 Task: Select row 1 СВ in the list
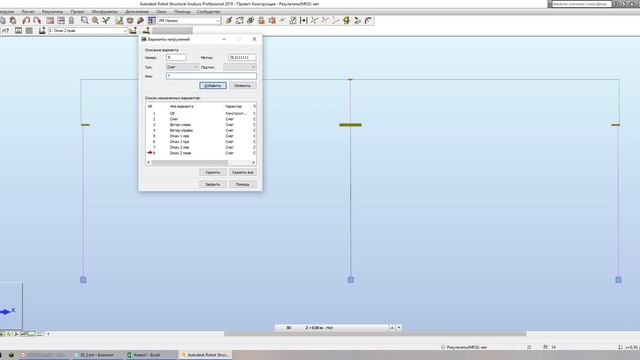(x=201, y=113)
